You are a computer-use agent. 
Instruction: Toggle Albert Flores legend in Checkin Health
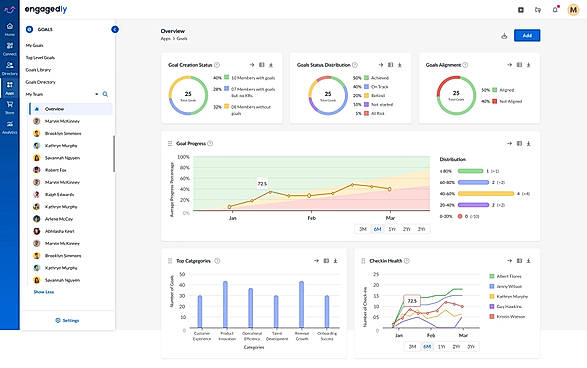[492, 276]
